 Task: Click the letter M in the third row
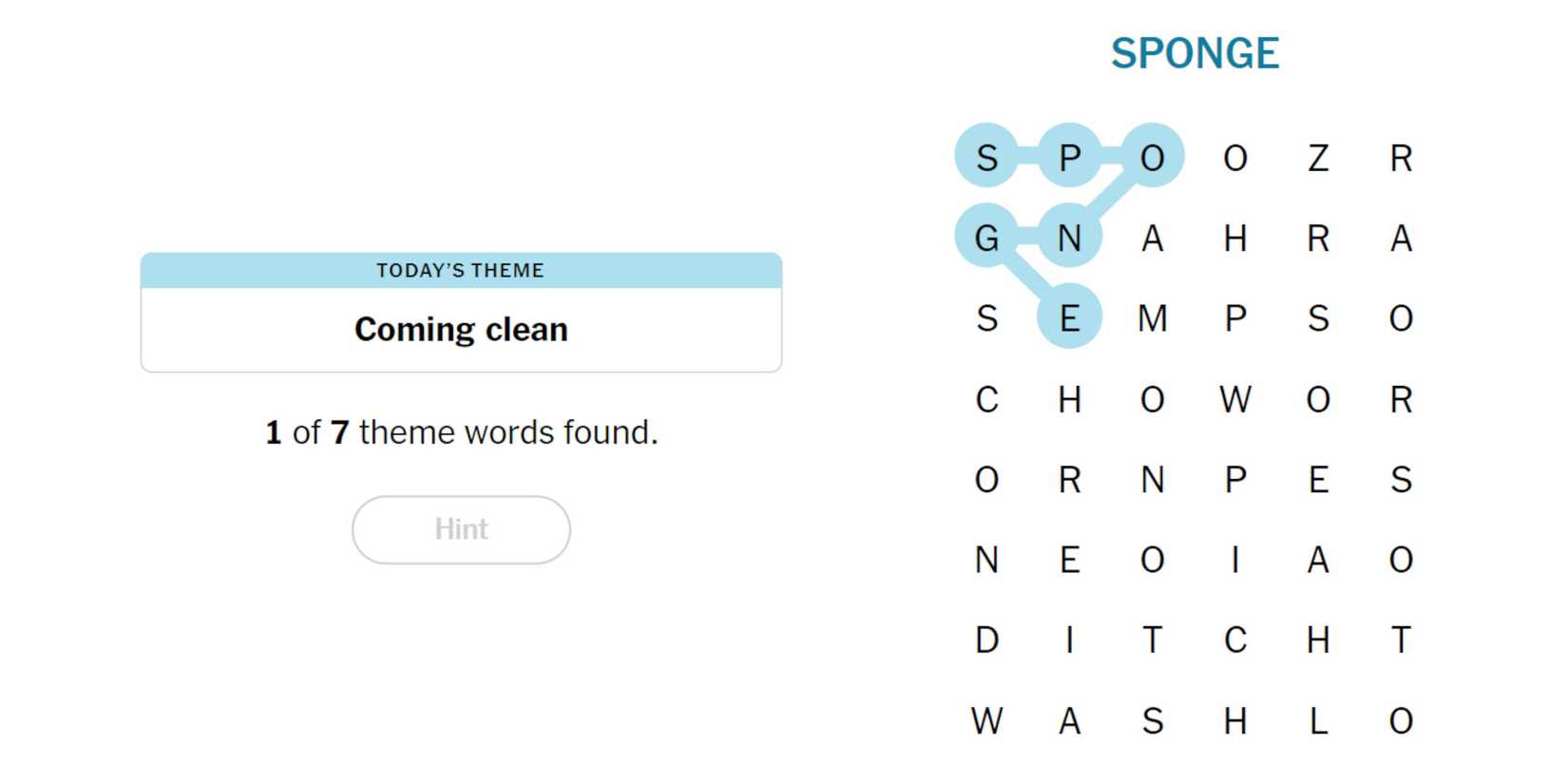1153,319
